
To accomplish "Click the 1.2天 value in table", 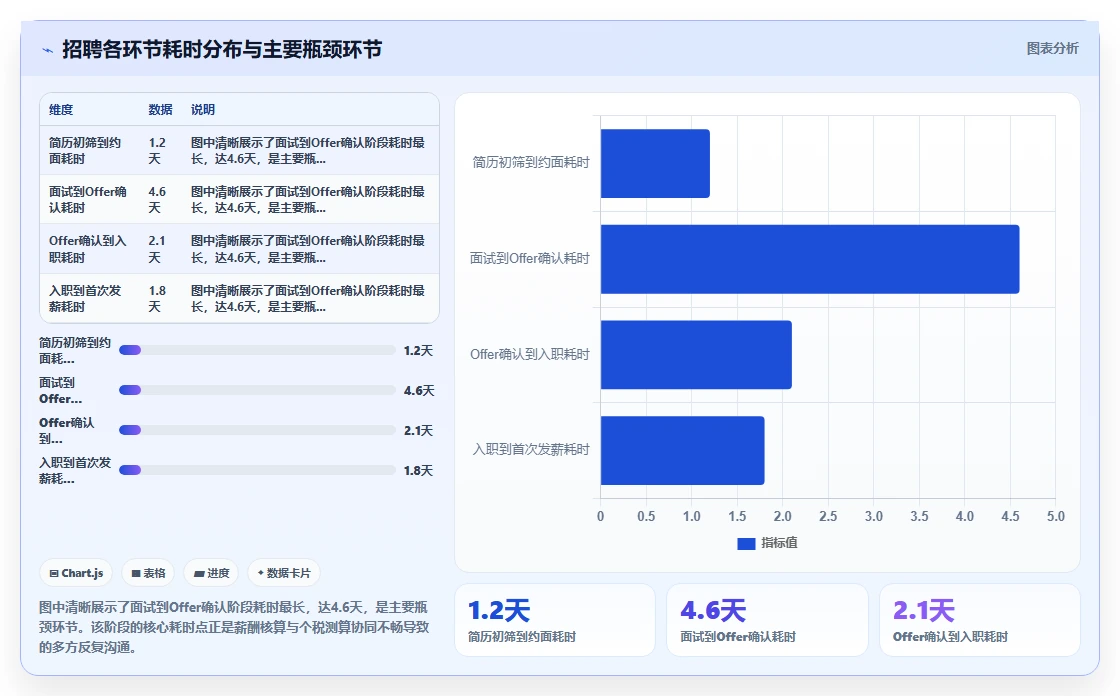I will click(157, 151).
